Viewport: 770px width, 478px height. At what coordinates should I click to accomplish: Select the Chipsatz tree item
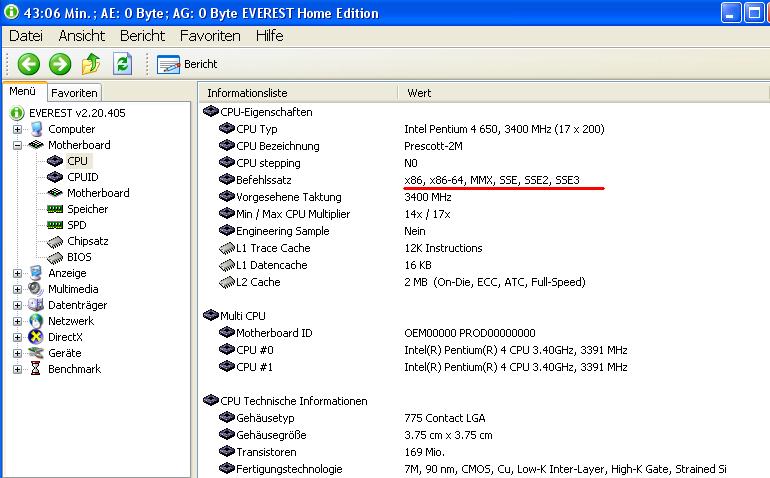(88, 241)
